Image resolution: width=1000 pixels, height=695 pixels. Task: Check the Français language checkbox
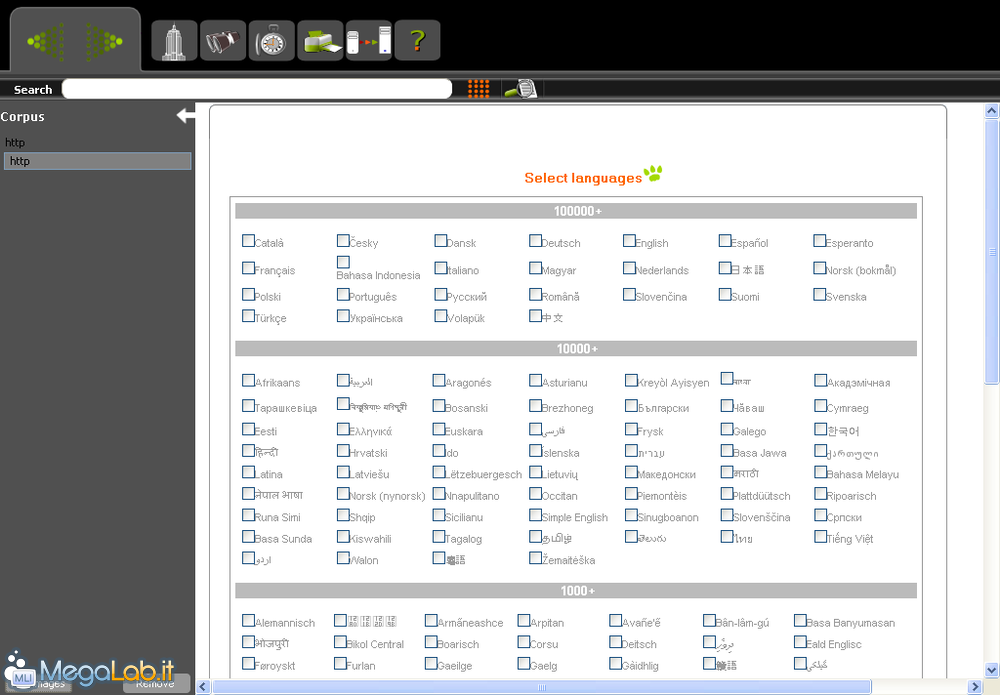tap(248, 268)
